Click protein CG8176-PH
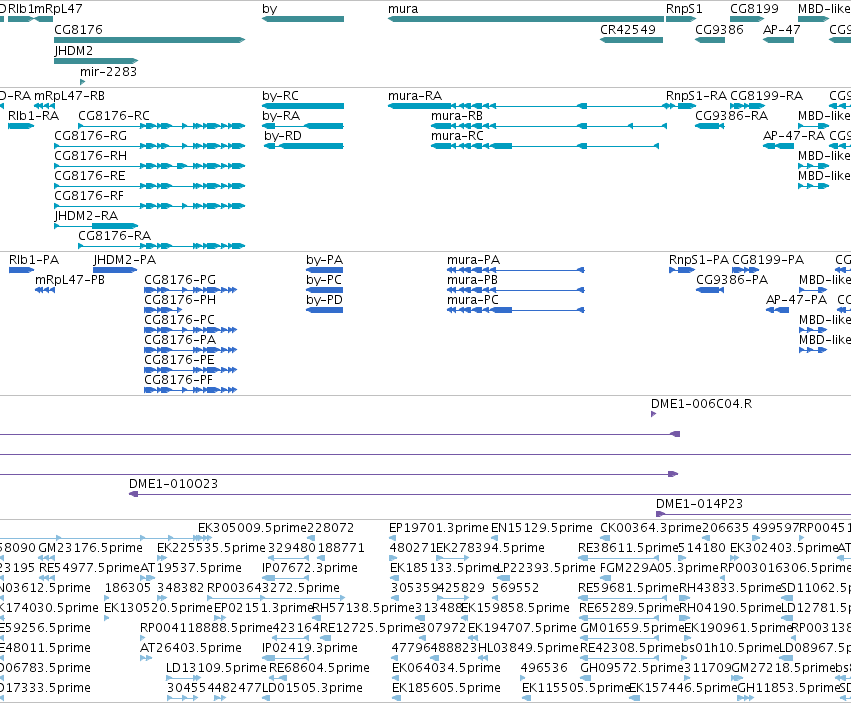This screenshot has height=703, width=851. (180, 300)
